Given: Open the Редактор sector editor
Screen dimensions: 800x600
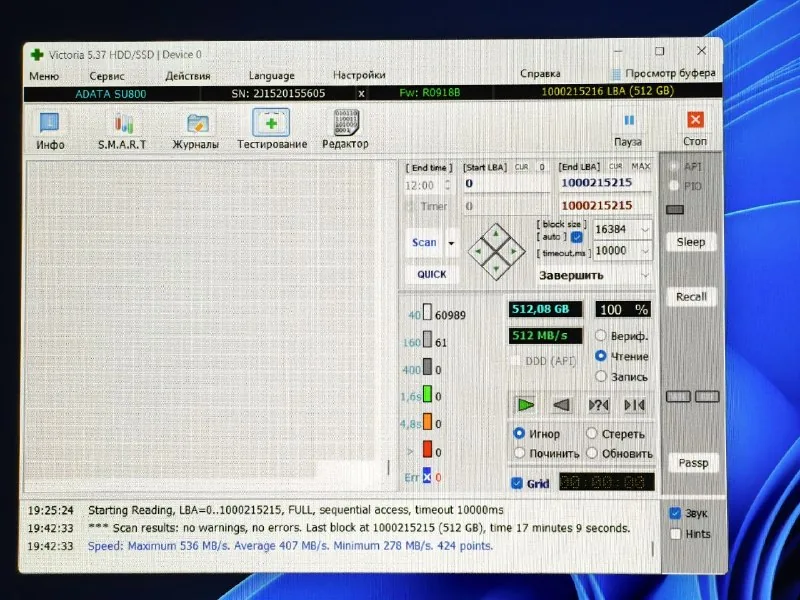Looking at the screenshot, I should pyautogui.click(x=345, y=130).
